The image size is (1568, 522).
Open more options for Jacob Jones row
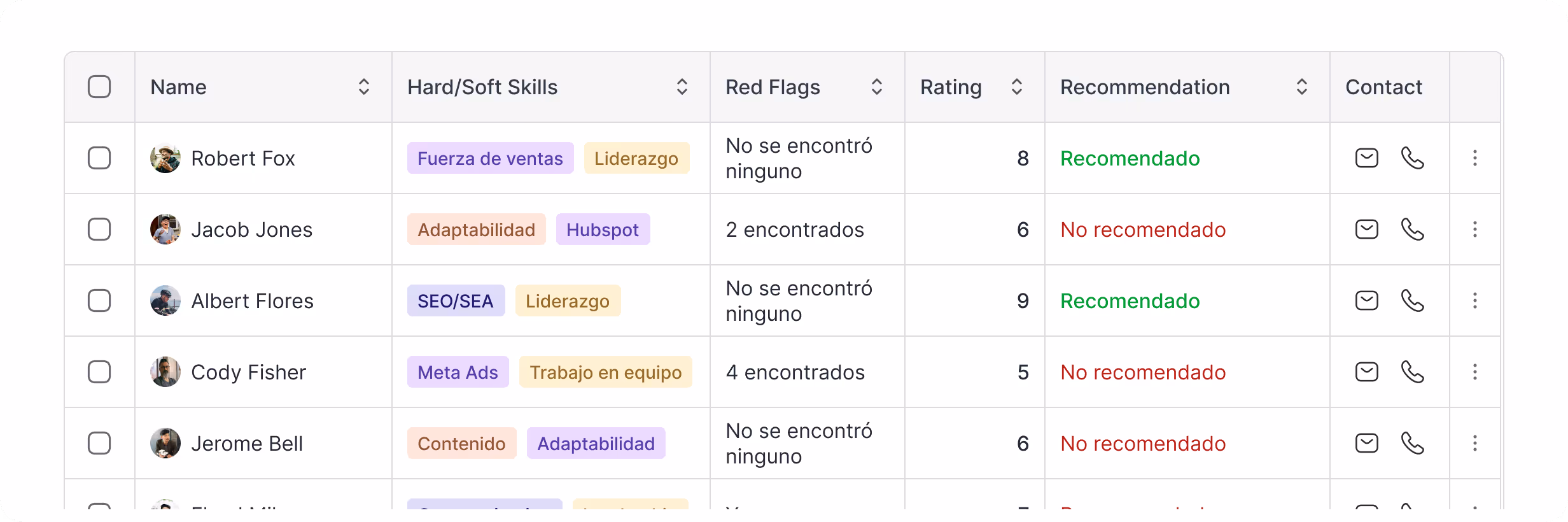pyautogui.click(x=1474, y=229)
